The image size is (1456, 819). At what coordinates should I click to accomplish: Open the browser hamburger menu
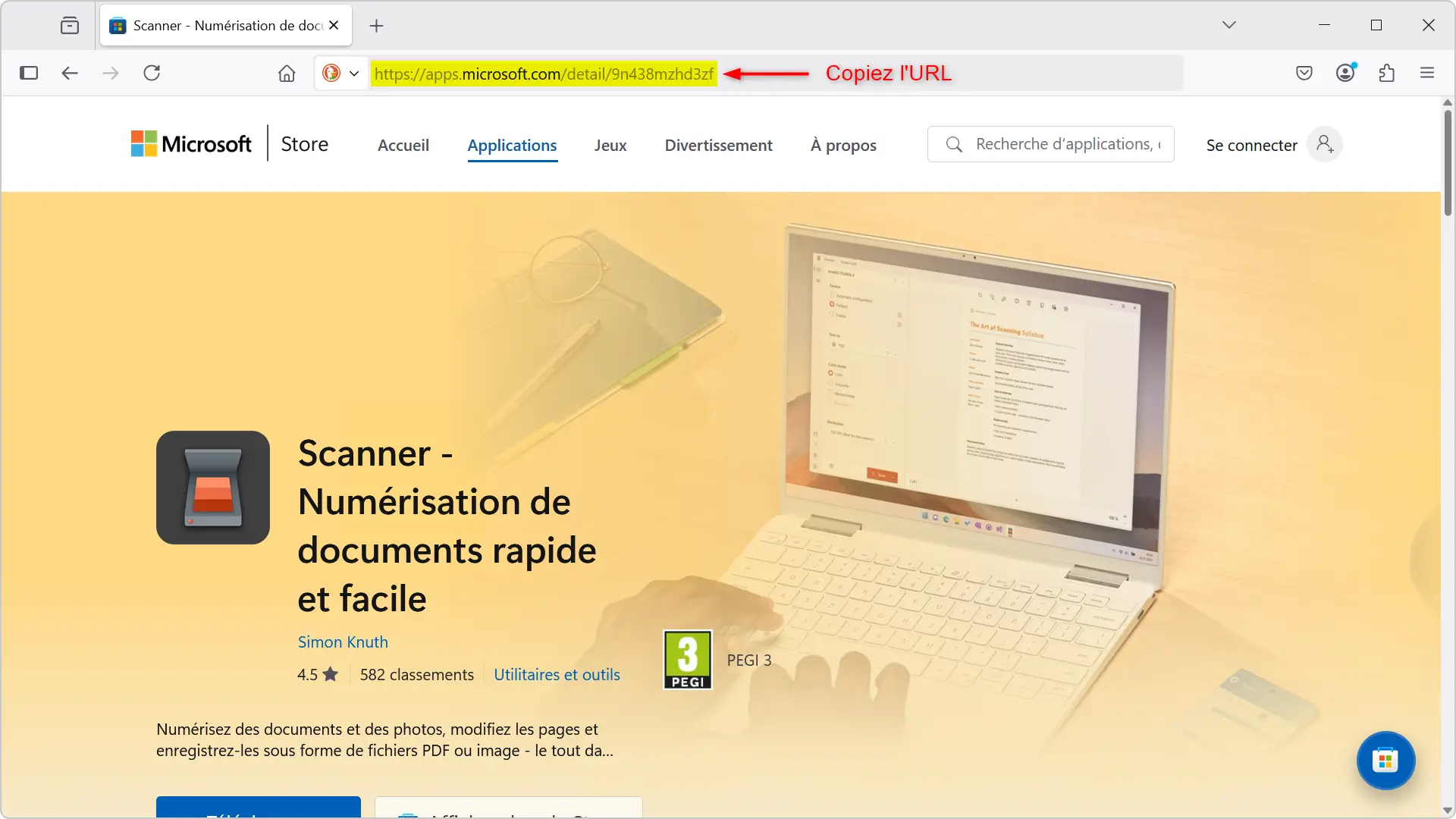[1427, 73]
